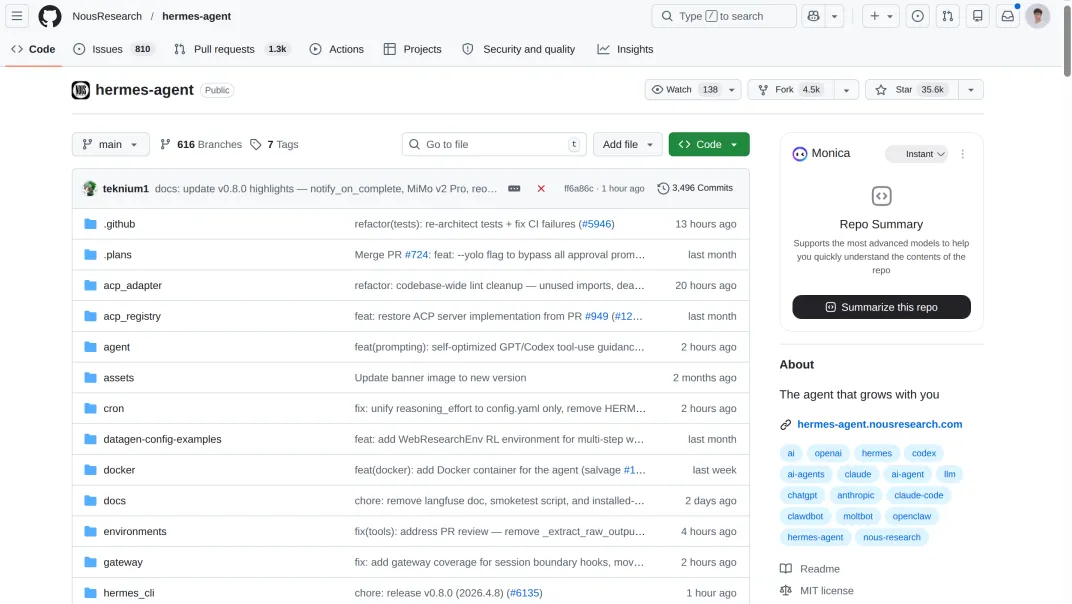Screen dimensions: 1072x604
Task: Open pull request #5946 link
Action: click(596, 224)
